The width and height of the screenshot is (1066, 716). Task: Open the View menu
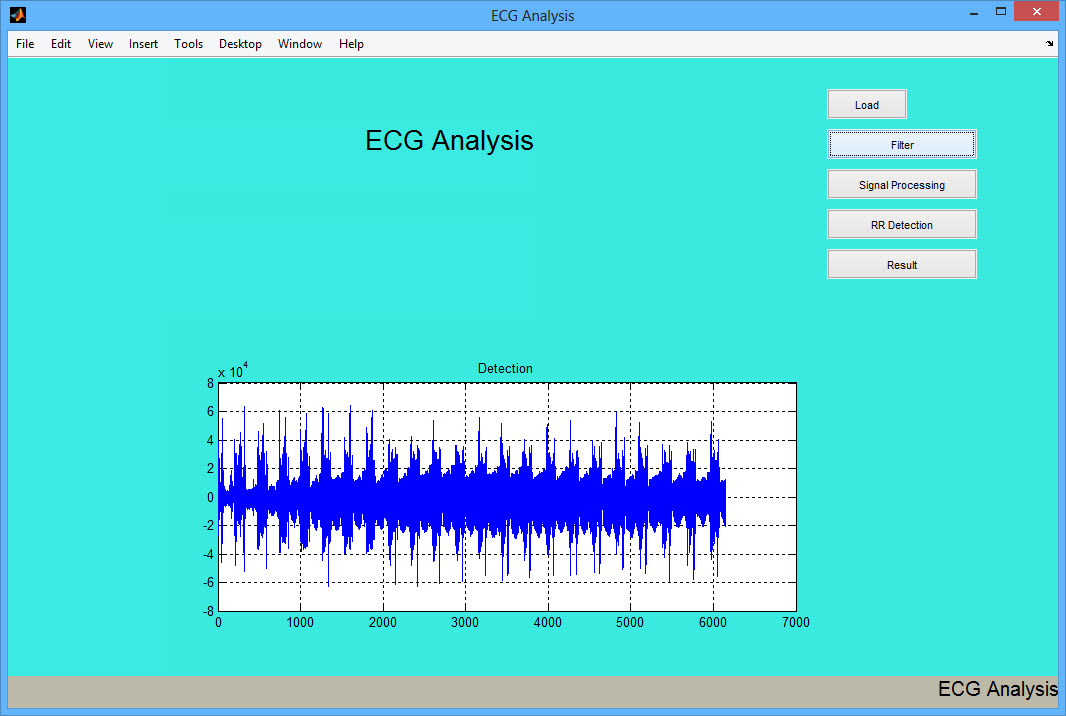click(100, 44)
